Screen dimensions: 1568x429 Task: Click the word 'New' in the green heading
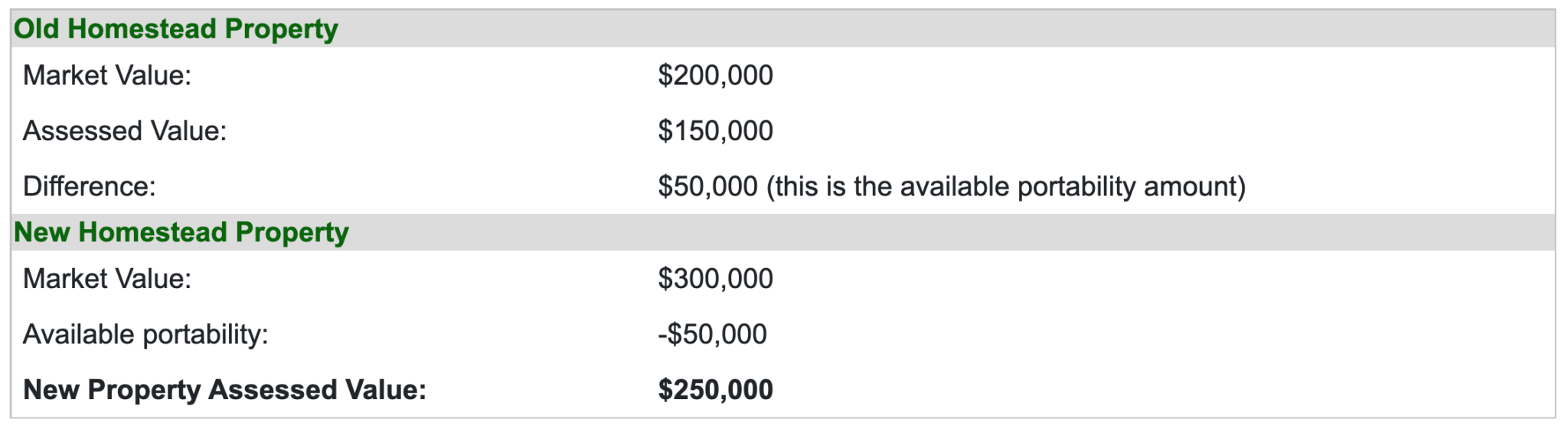tap(41, 232)
